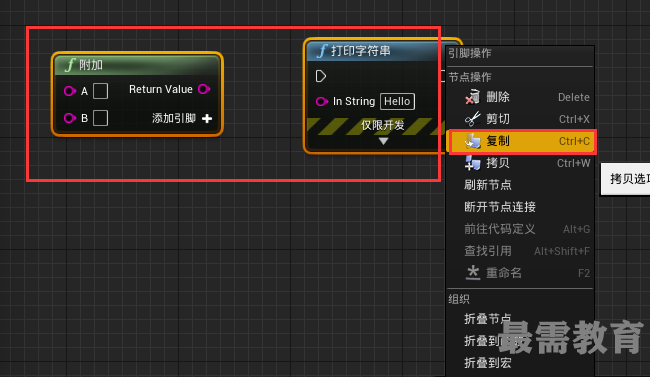Select 刷新节点 menu item

tap(520, 185)
